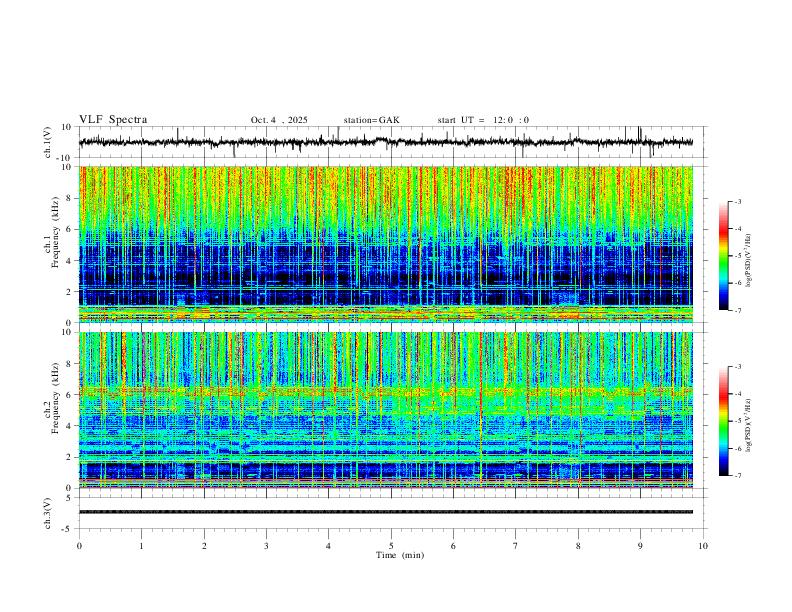Click the 'start UT = 12:0 :0' label
Image resolution: width=792 pixels, height=612 pixels.
(x=483, y=120)
